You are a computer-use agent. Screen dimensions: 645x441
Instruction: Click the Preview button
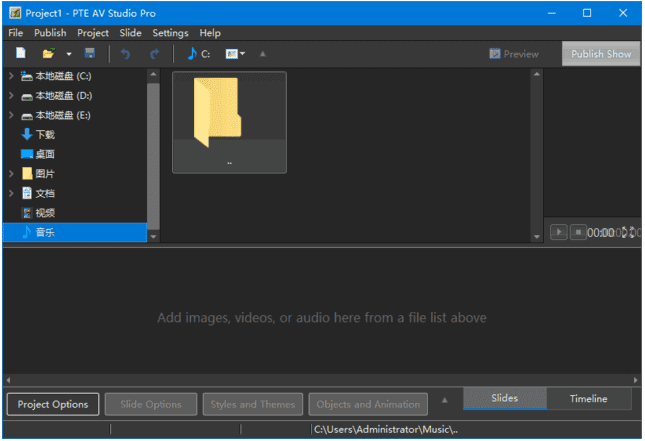(514, 54)
